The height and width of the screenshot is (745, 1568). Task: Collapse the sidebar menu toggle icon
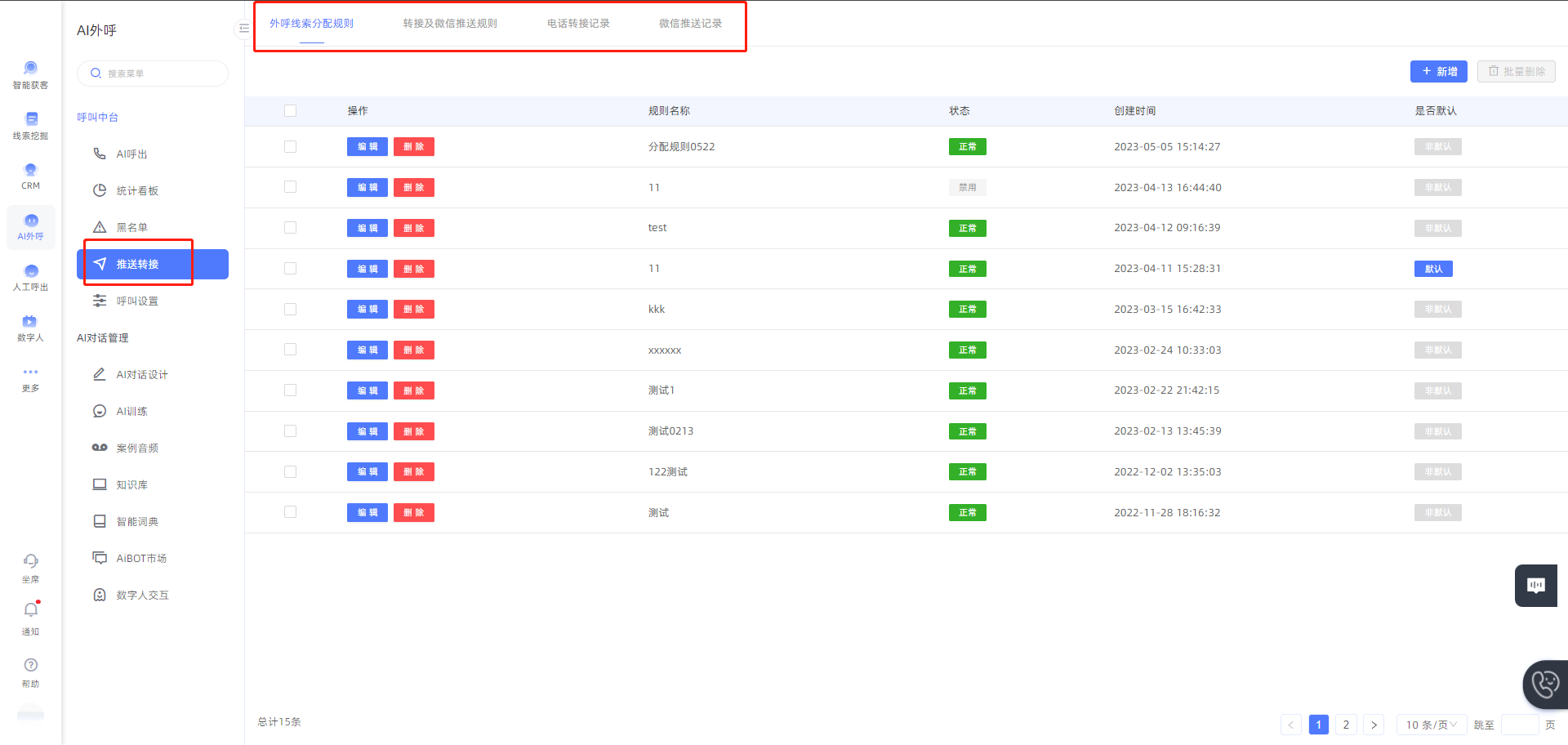tap(243, 29)
